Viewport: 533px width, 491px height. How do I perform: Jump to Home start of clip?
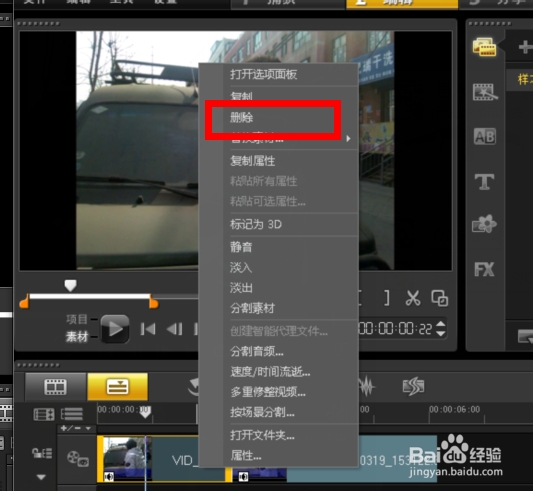(x=148, y=329)
